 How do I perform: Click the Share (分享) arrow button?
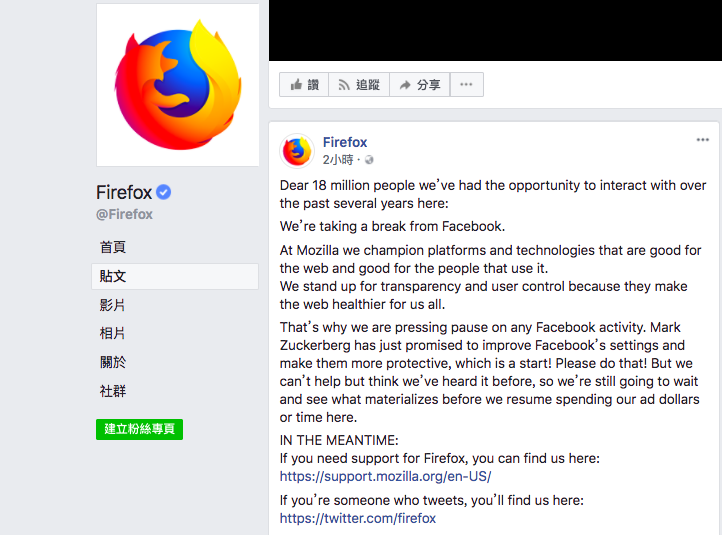(x=419, y=85)
